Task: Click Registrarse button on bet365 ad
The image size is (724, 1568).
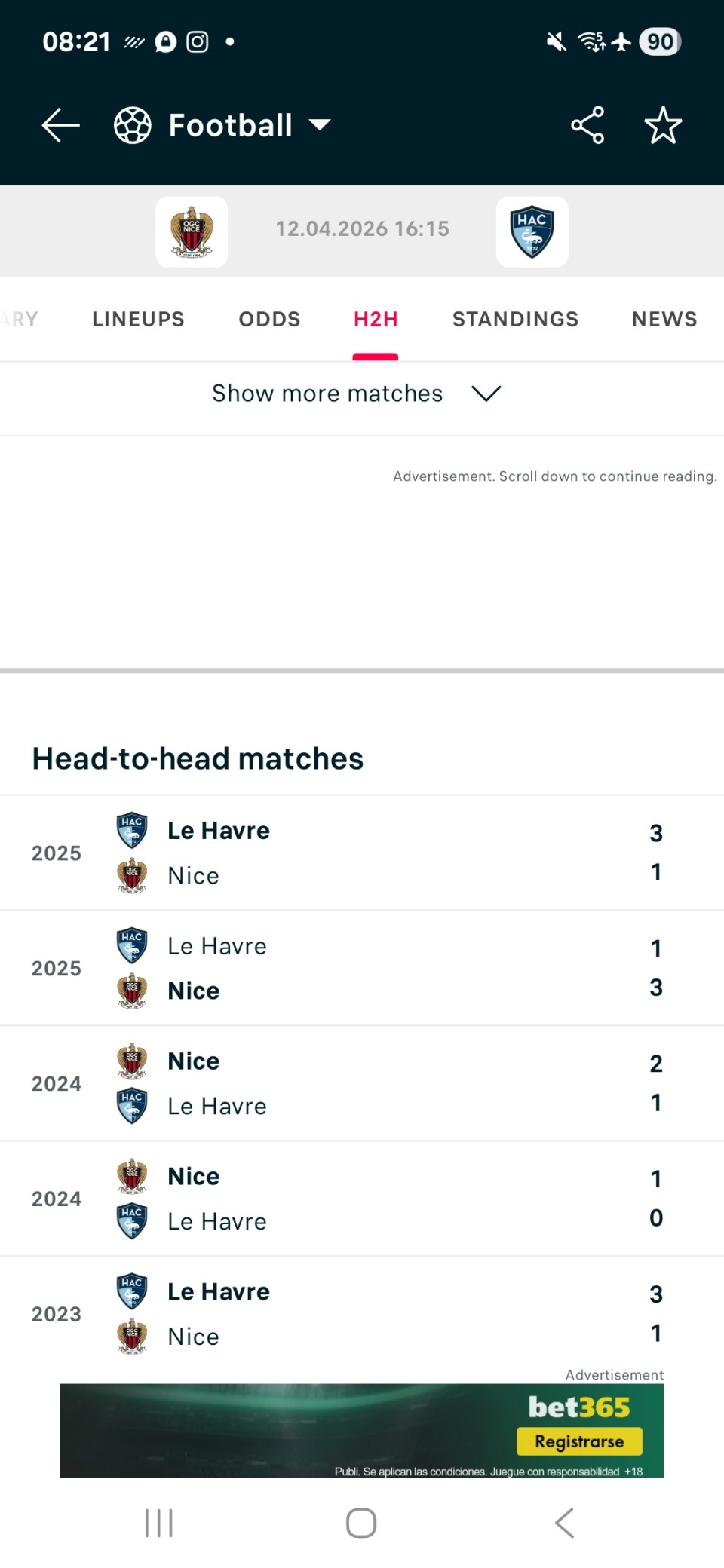Action: 579,1441
